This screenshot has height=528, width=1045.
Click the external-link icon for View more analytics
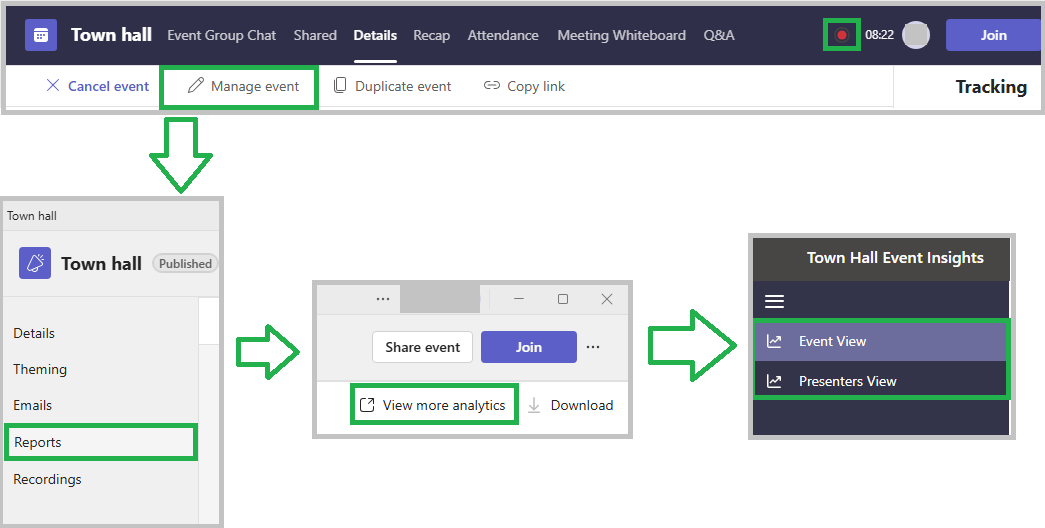367,405
